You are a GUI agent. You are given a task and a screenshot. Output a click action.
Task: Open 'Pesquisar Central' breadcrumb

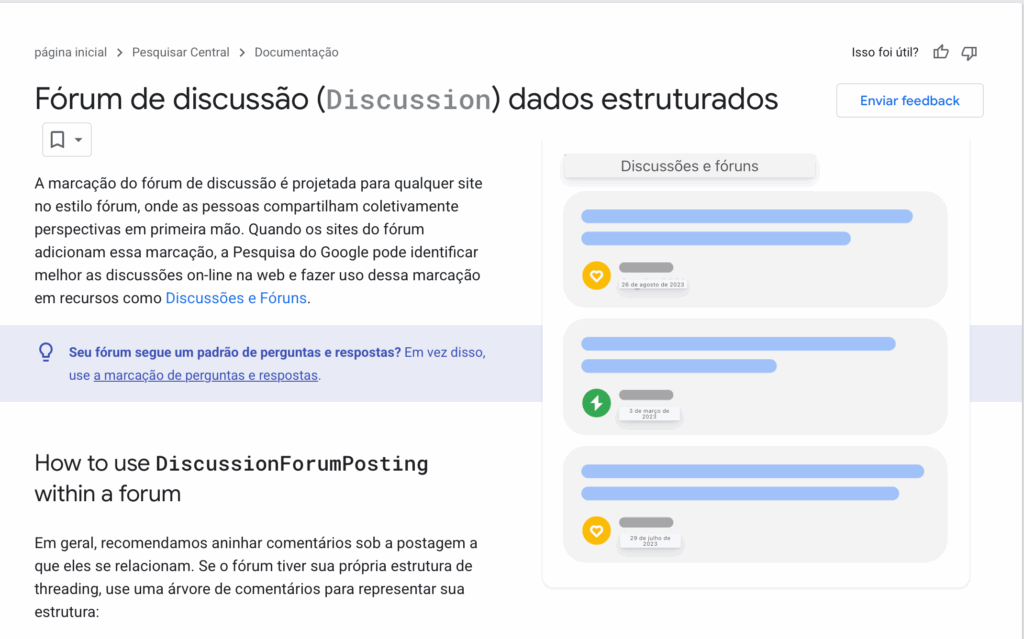(x=181, y=52)
